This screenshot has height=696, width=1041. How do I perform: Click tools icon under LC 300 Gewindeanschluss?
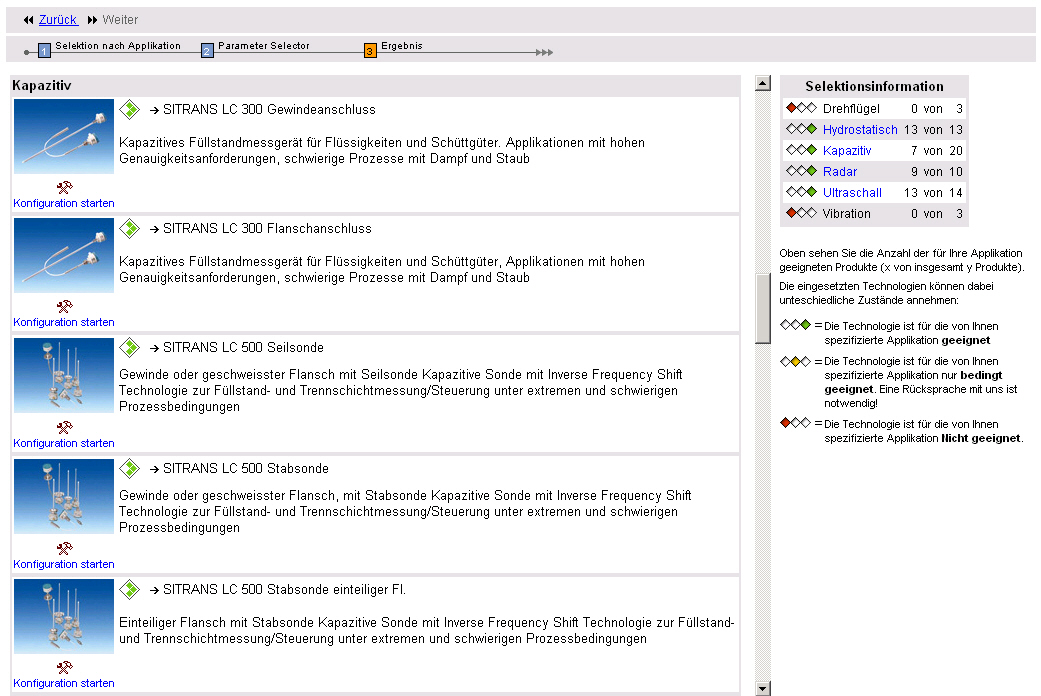point(64,187)
